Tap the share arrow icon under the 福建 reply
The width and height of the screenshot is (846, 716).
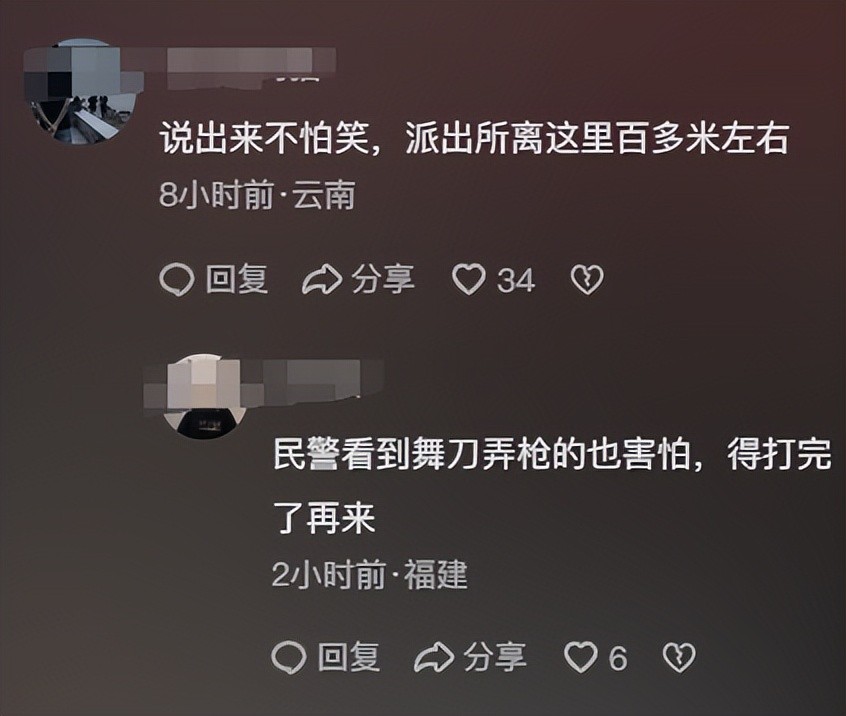[434, 658]
